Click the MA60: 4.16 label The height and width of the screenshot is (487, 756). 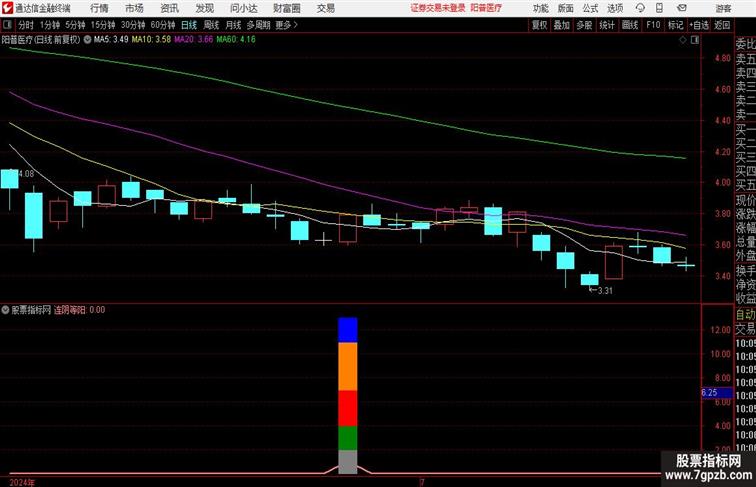tap(236, 40)
